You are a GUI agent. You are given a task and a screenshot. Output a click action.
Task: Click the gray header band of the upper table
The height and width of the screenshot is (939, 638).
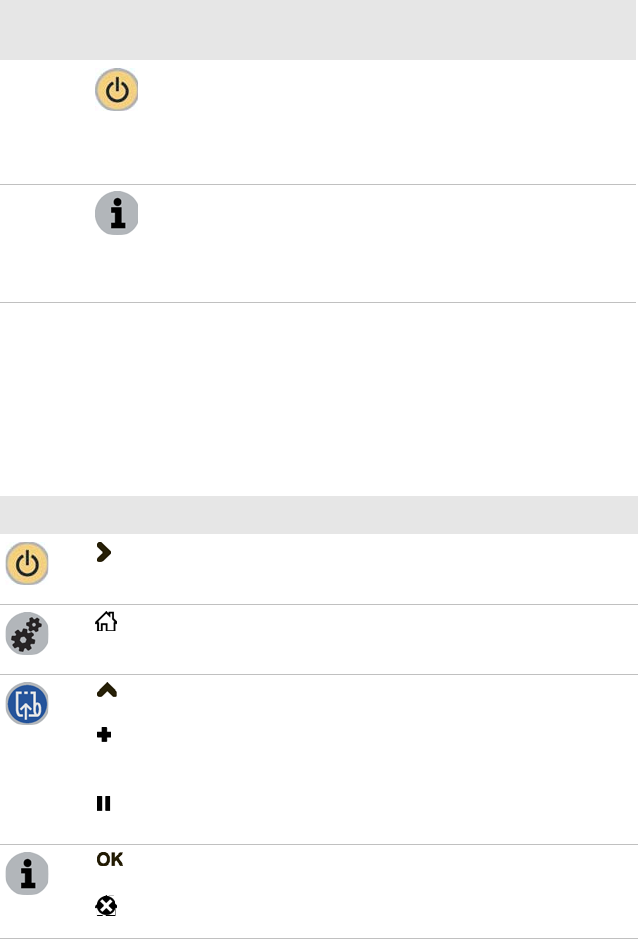pyautogui.click(x=319, y=28)
